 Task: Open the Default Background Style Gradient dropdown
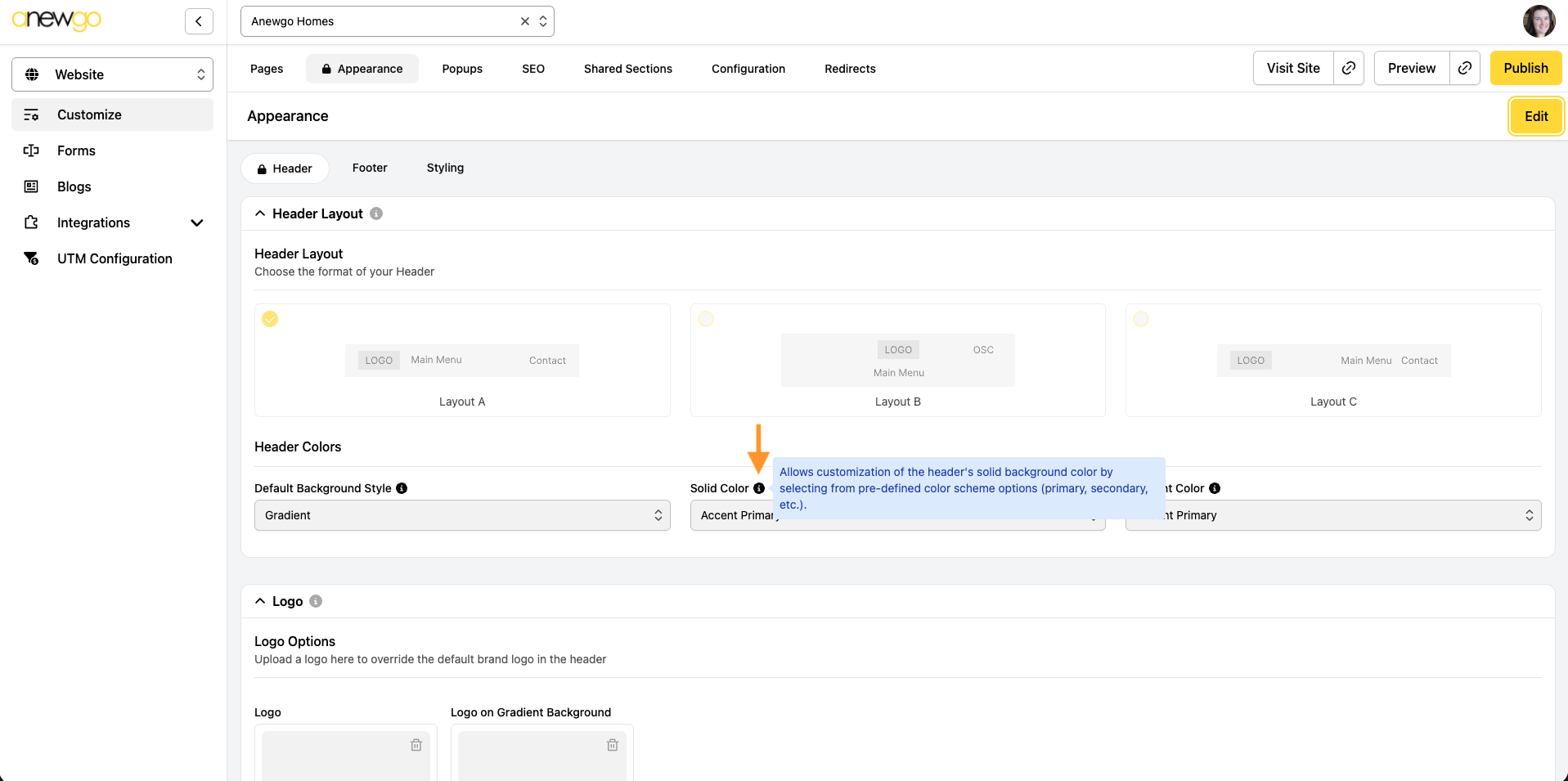click(462, 515)
